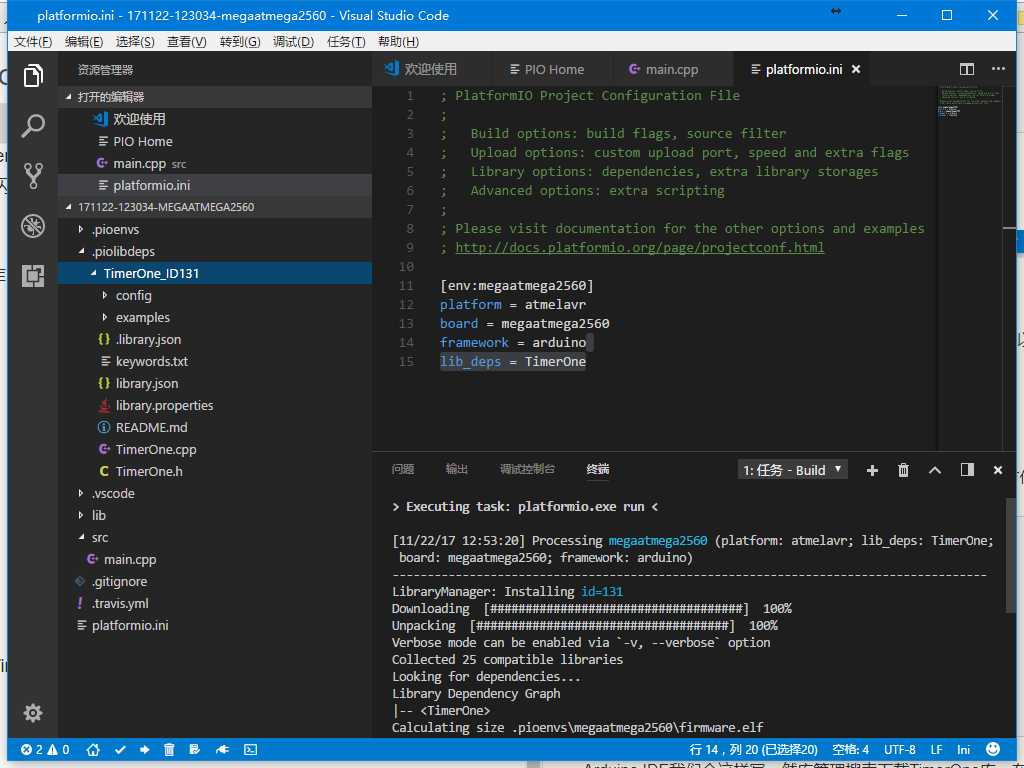The height and width of the screenshot is (768, 1024).
Task: Close the platformio.ini editor tab
Action: [856, 69]
